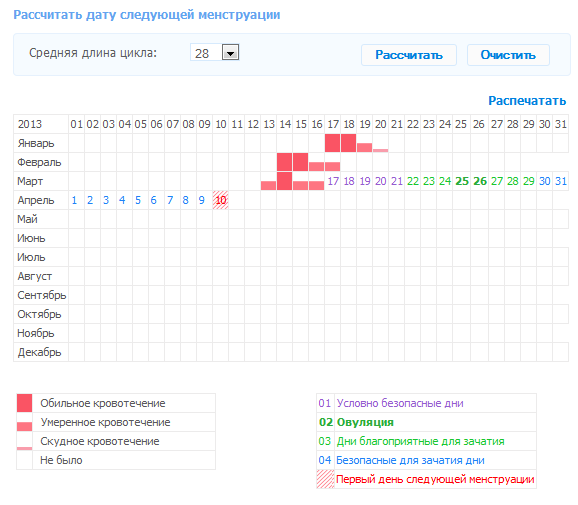Click the hatched April 10 next-menstruation cell
Screen dimensions: 578x505
[220, 200]
